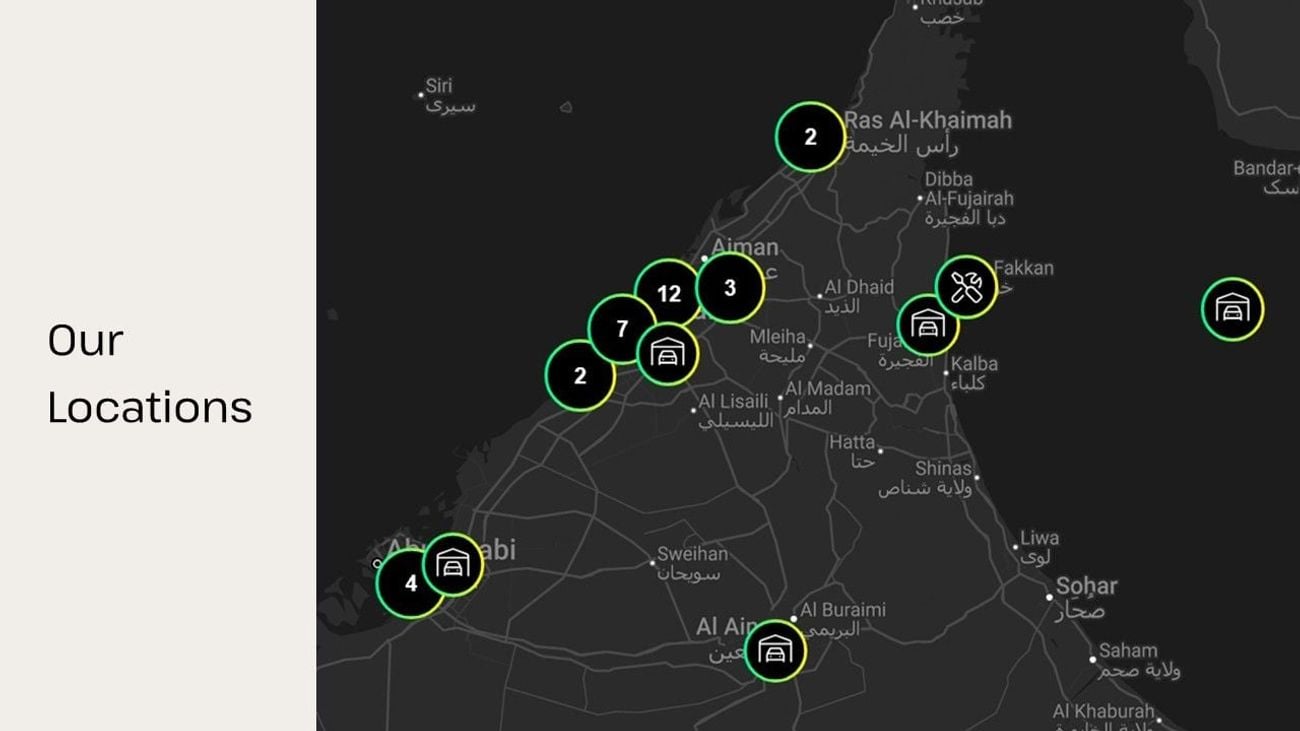The height and width of the screenshot is (731, 1300).
Task: Click the Our Locations heading
Action: click(x=150, y=374)
